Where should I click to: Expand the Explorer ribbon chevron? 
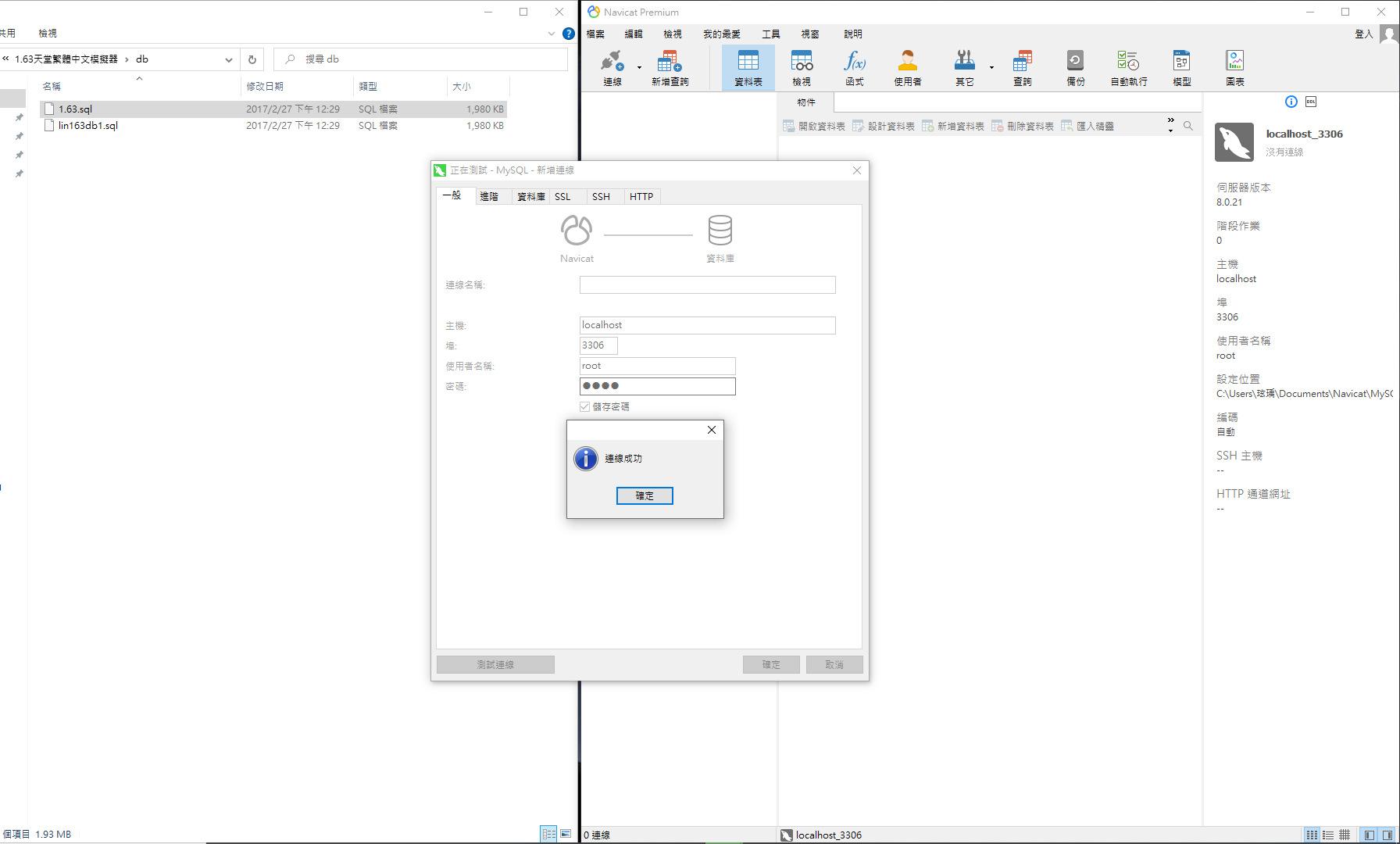click(x=552, y=34)
